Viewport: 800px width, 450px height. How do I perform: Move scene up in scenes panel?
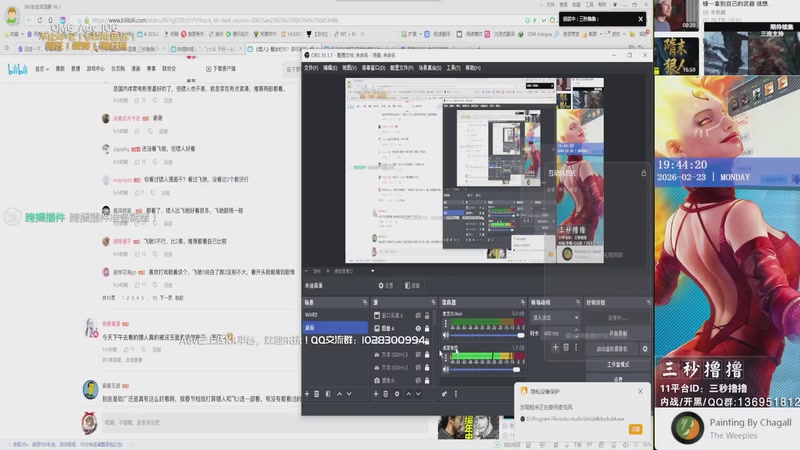(x=339, y=394)
